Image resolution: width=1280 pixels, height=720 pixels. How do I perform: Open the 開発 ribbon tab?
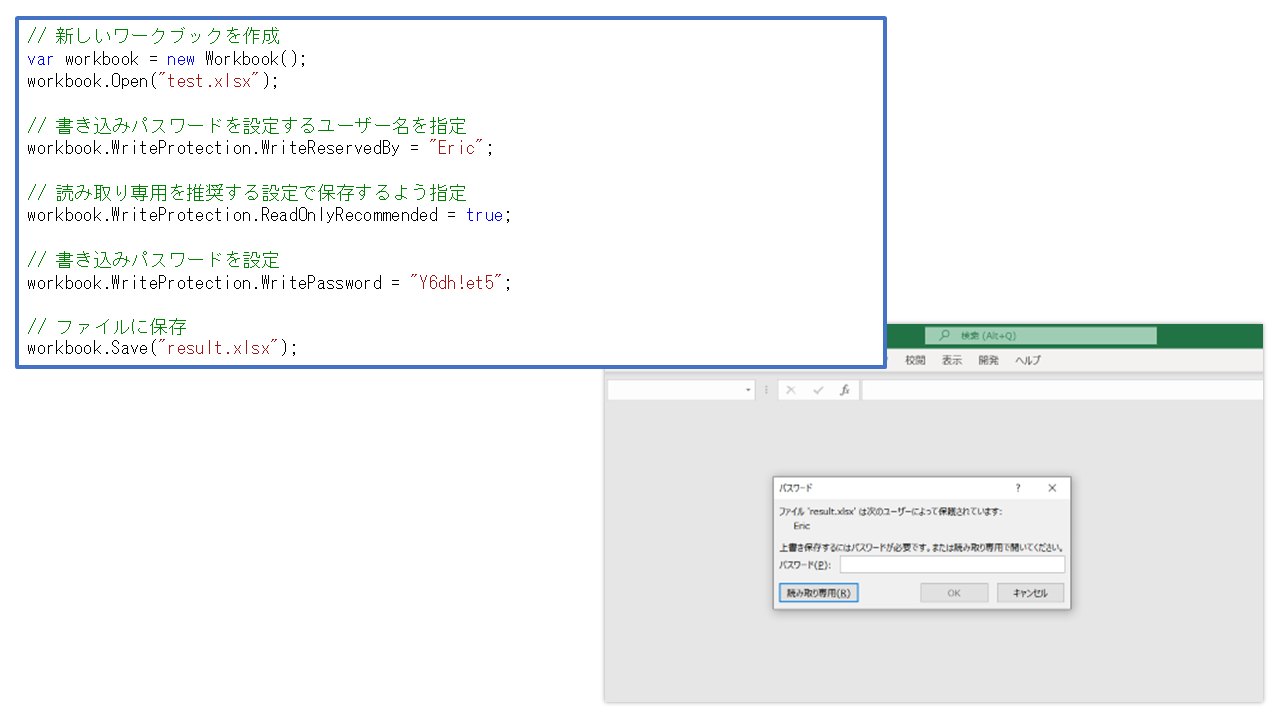(988, 360)
